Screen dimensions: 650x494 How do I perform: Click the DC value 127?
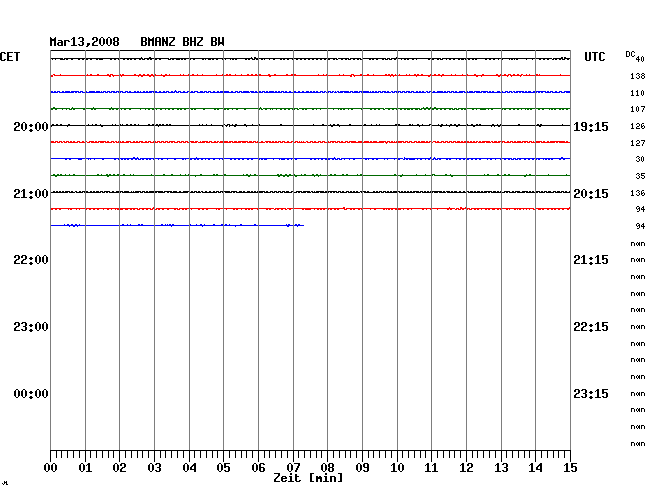[638, 143]
